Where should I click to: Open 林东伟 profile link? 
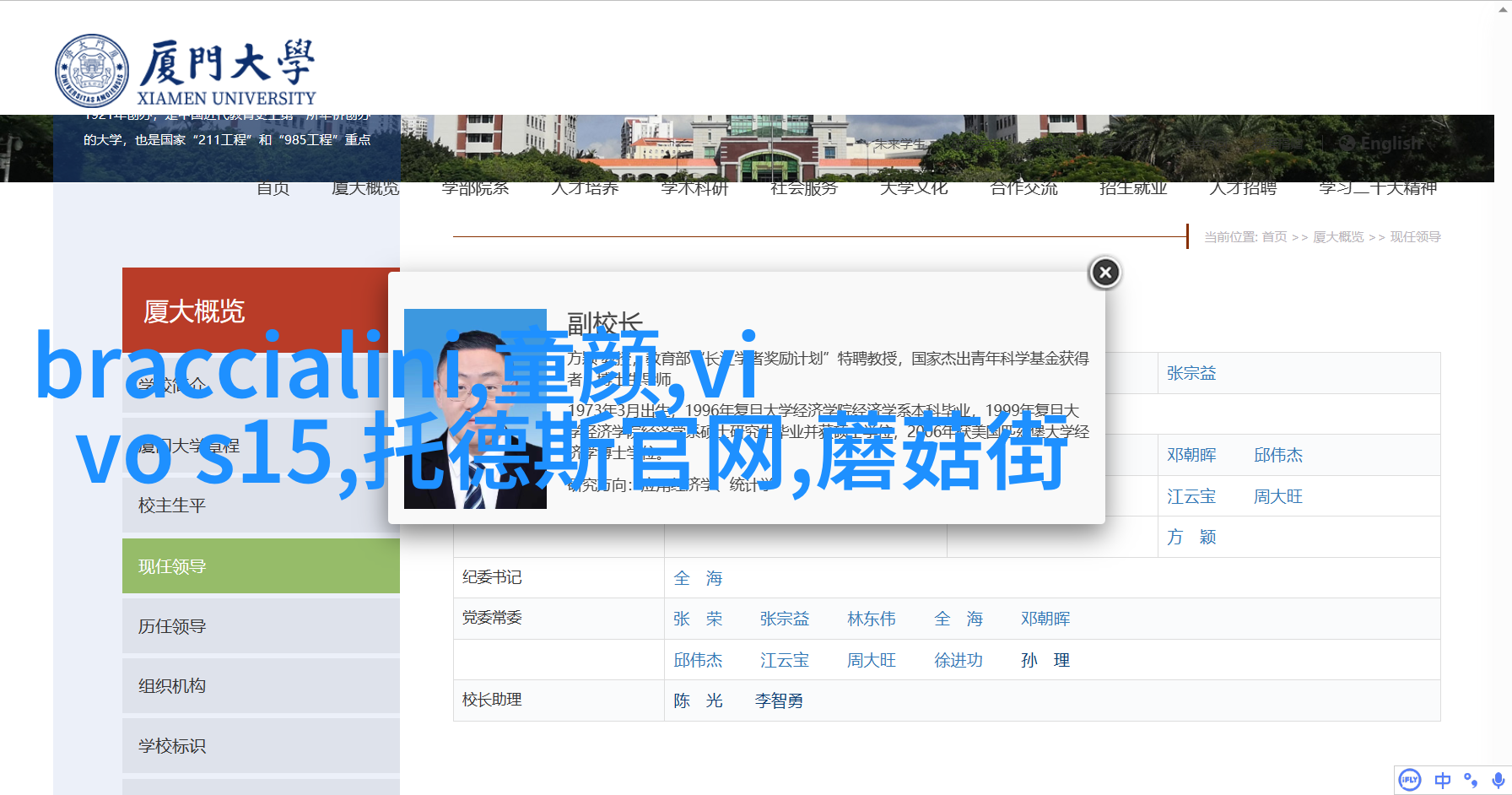point(872,619)
